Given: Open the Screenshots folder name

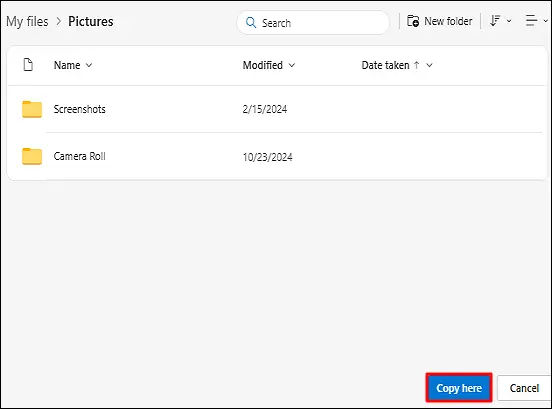Looking at the screenshot, I should point(80,109).
